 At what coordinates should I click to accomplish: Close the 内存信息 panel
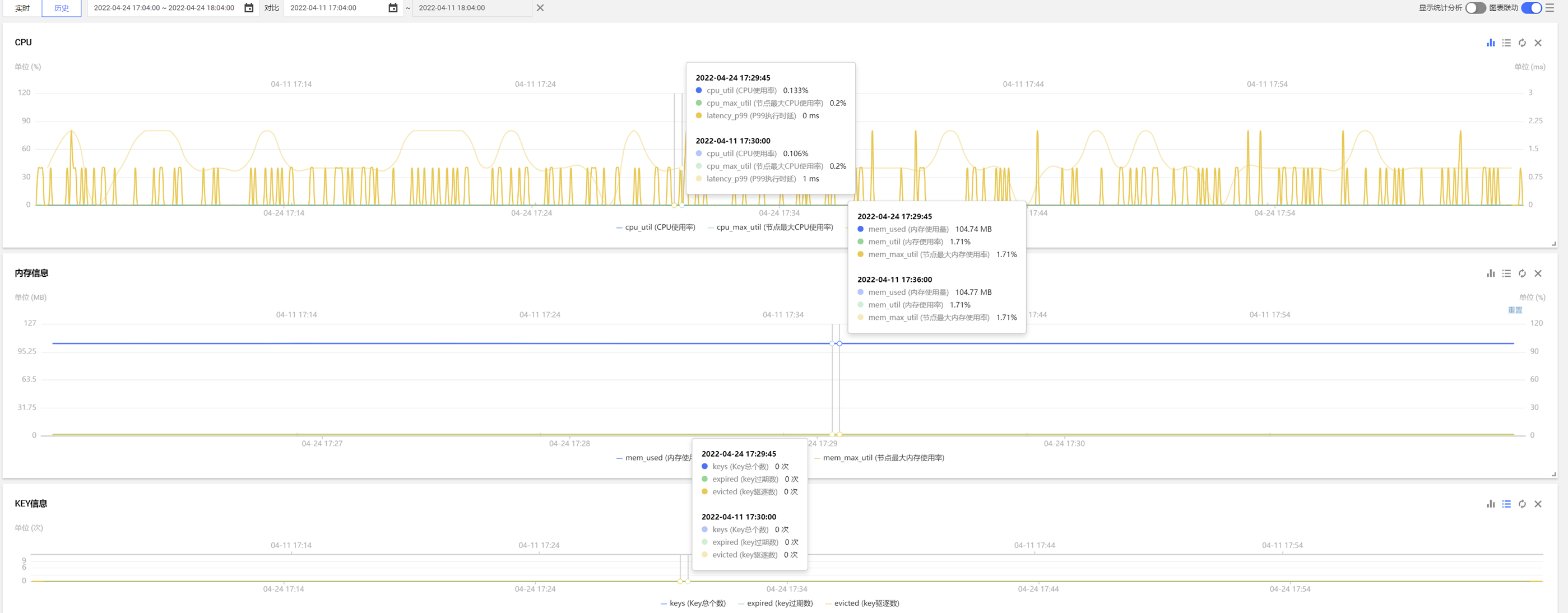click(1538, 273)
